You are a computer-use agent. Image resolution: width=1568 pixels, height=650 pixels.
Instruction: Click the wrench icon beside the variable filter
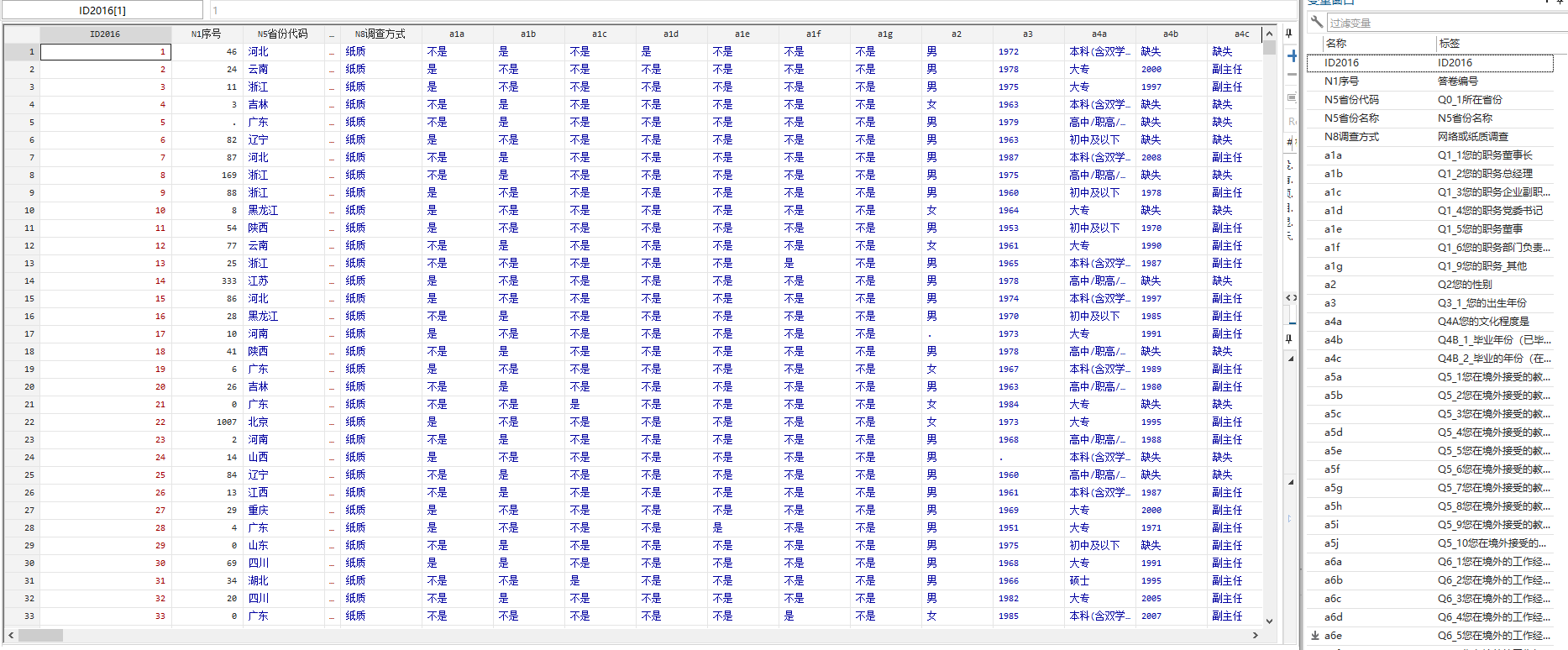1316,22
